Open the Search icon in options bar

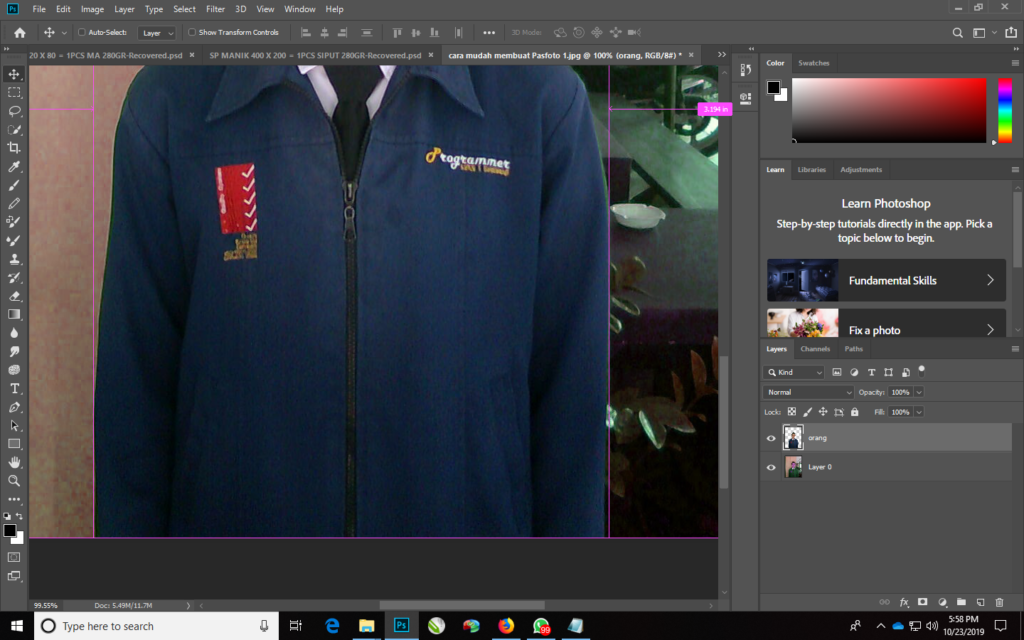(x=957, y=32)
